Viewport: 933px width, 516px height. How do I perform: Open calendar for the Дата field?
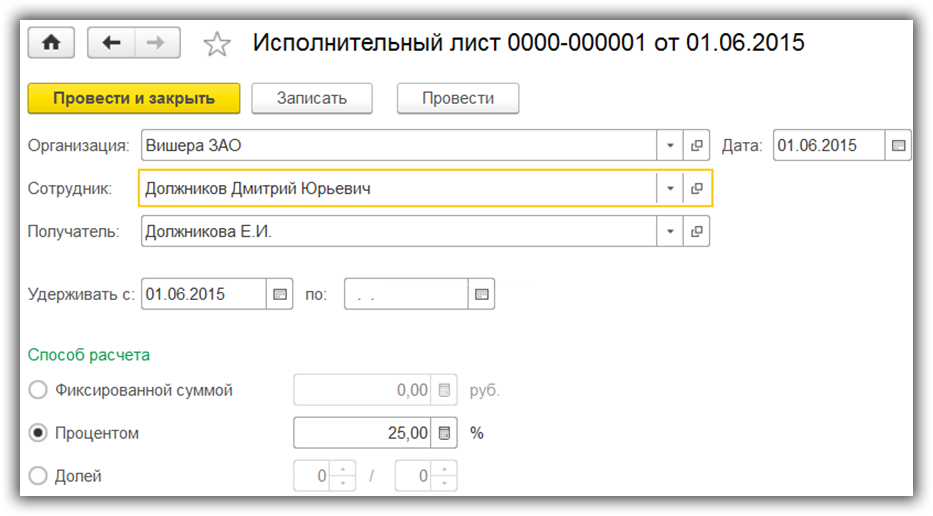(x=898, y=145)
